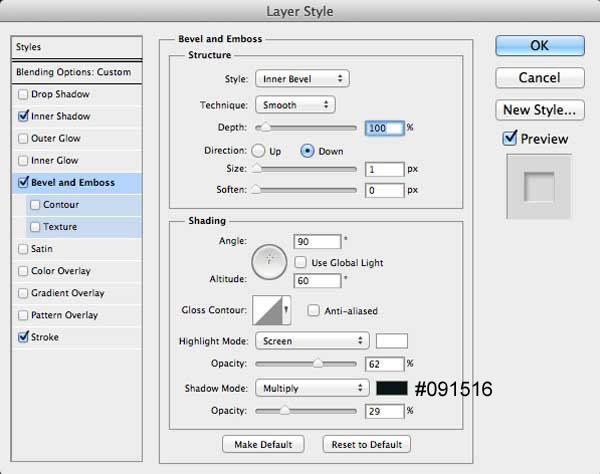Click the Highlight Opacity slider handle
Image resolution: width=600 pixels, height=474 pixels.
(318, 363)
